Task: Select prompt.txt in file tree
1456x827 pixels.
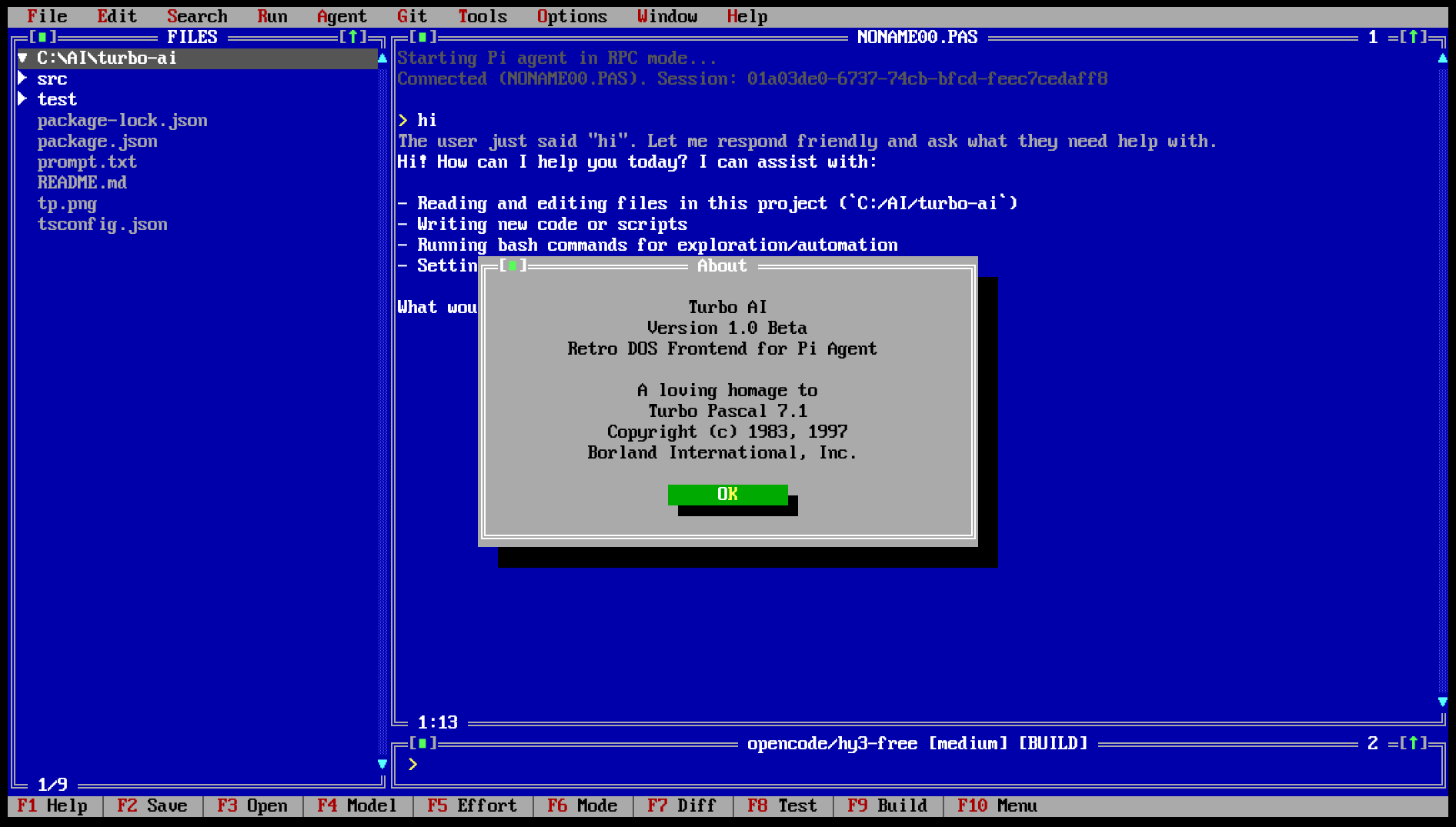Action: click(87, 162)
